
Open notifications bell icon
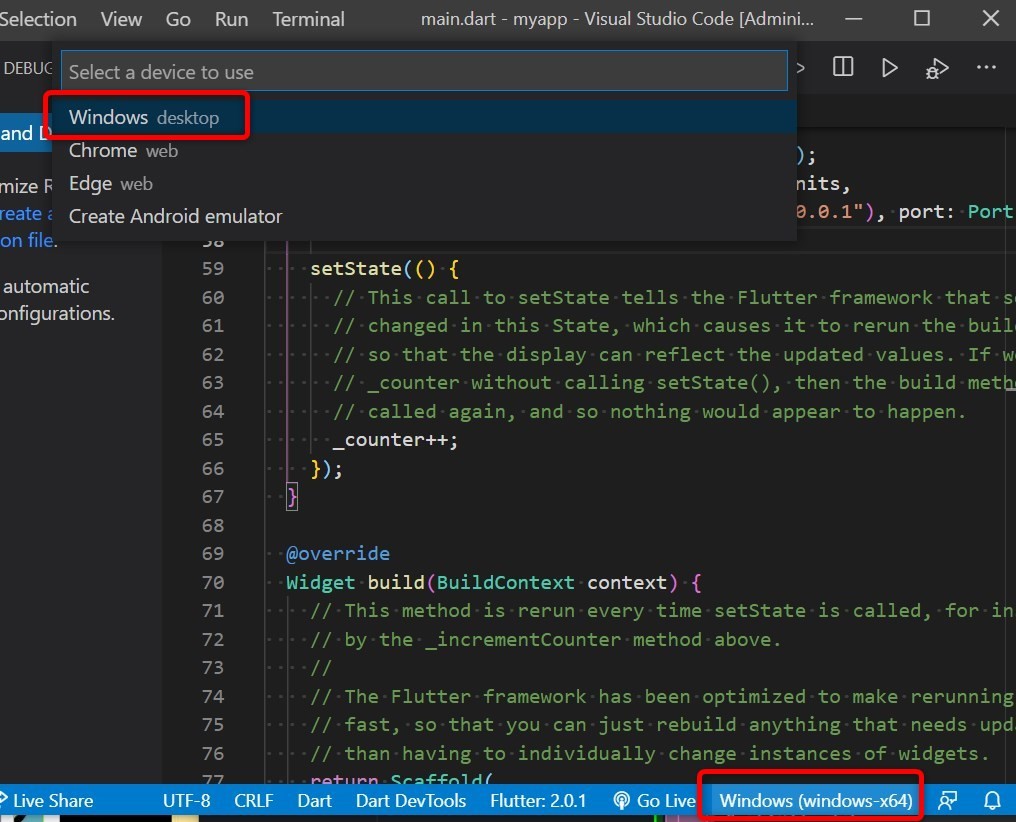(x=992, y=801)
